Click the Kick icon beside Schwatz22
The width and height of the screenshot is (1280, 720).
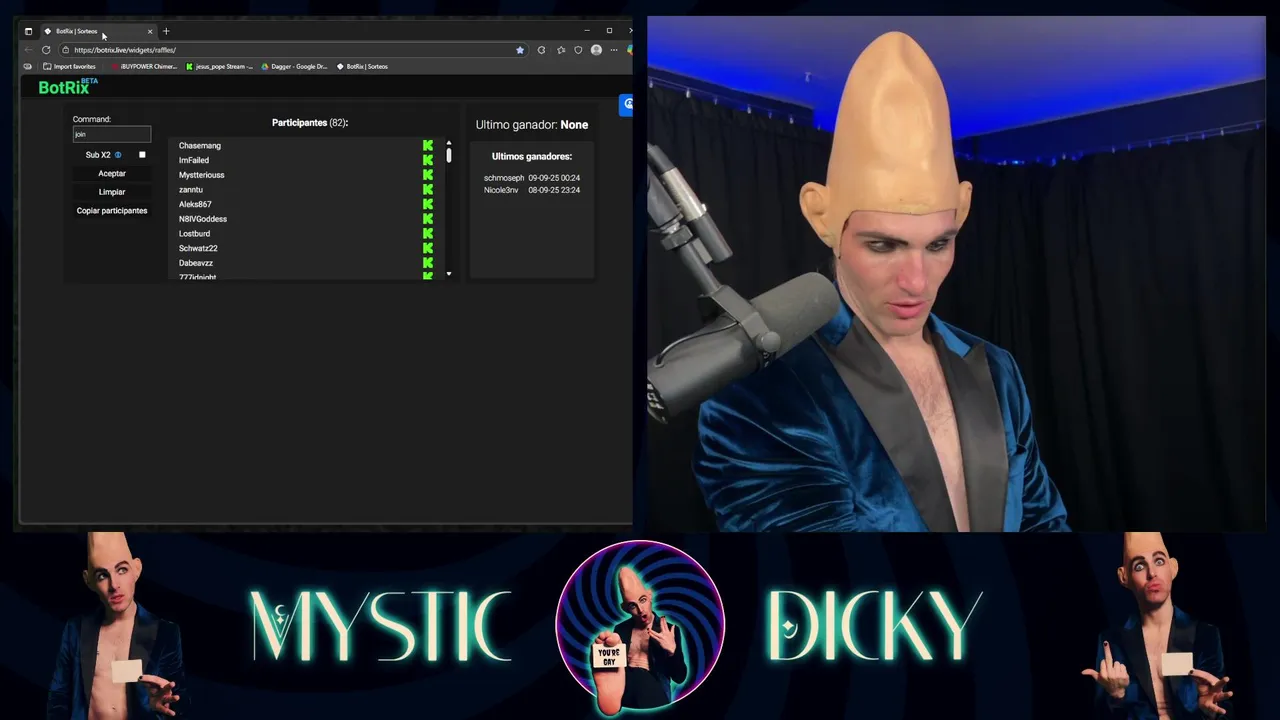428,248
